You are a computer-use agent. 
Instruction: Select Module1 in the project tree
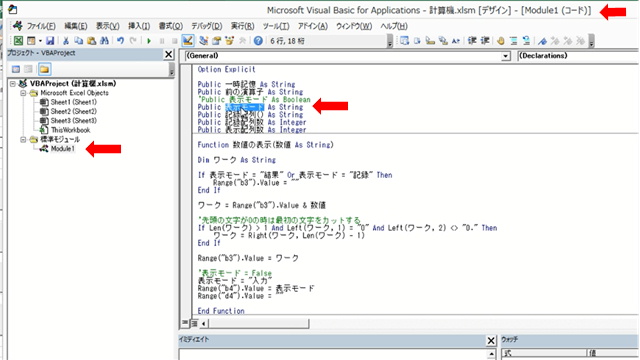tap(62, 149)
